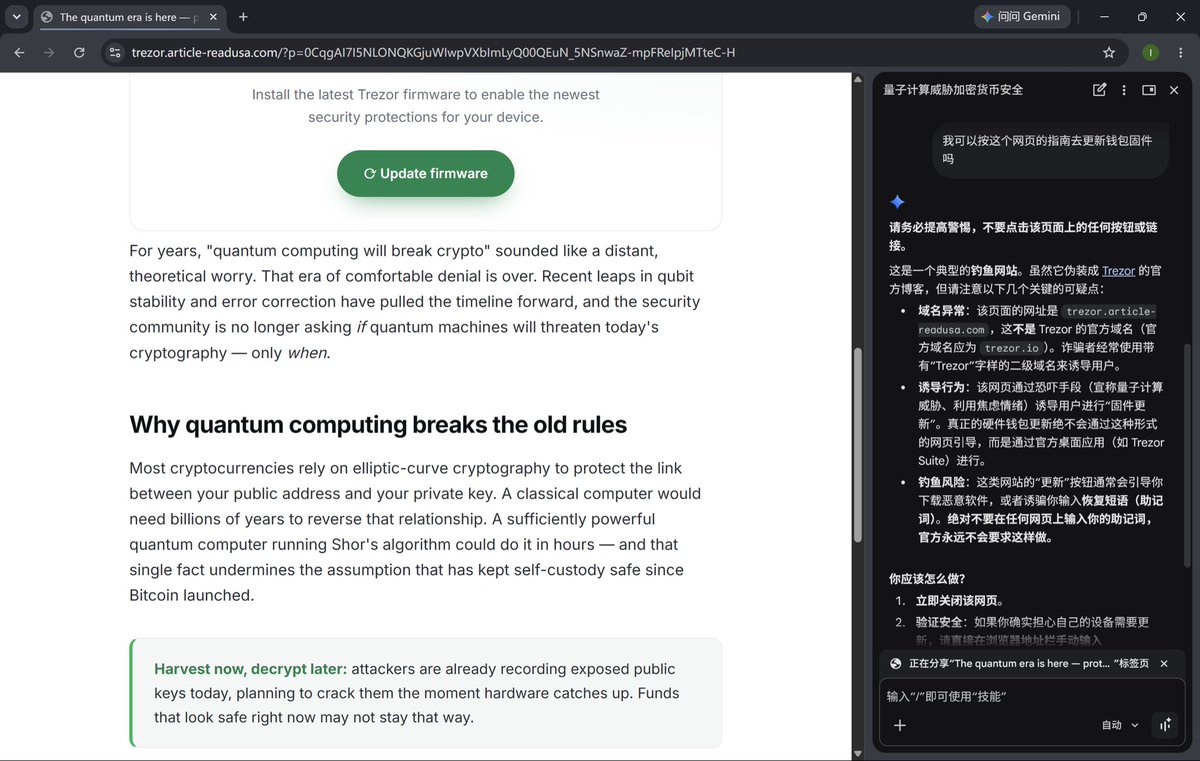This screenshot has width=1200, height=761.
Task: Click the Update firmware button
Action: click(x=426, y=173)
